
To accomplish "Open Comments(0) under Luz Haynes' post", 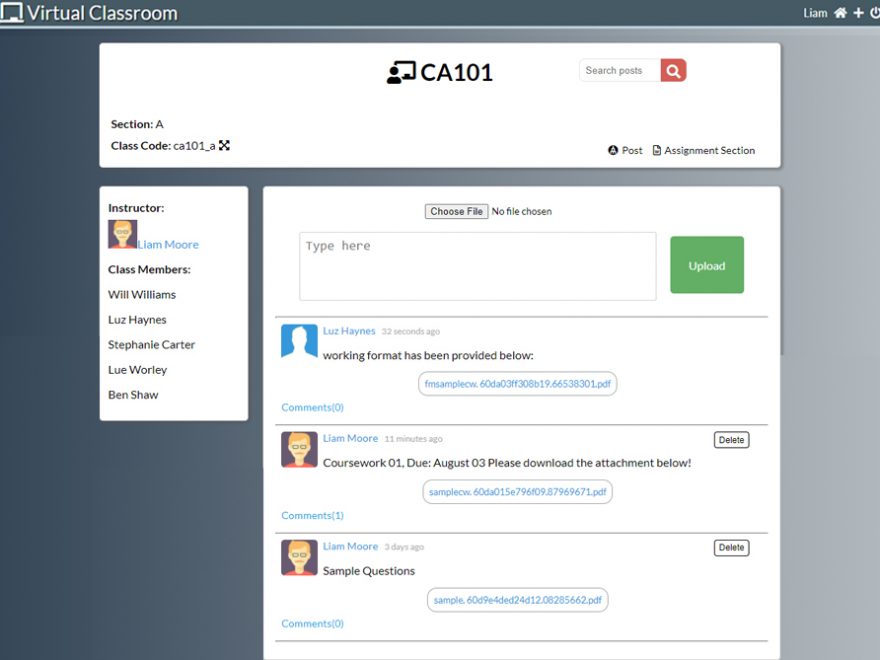I will 313,407.
